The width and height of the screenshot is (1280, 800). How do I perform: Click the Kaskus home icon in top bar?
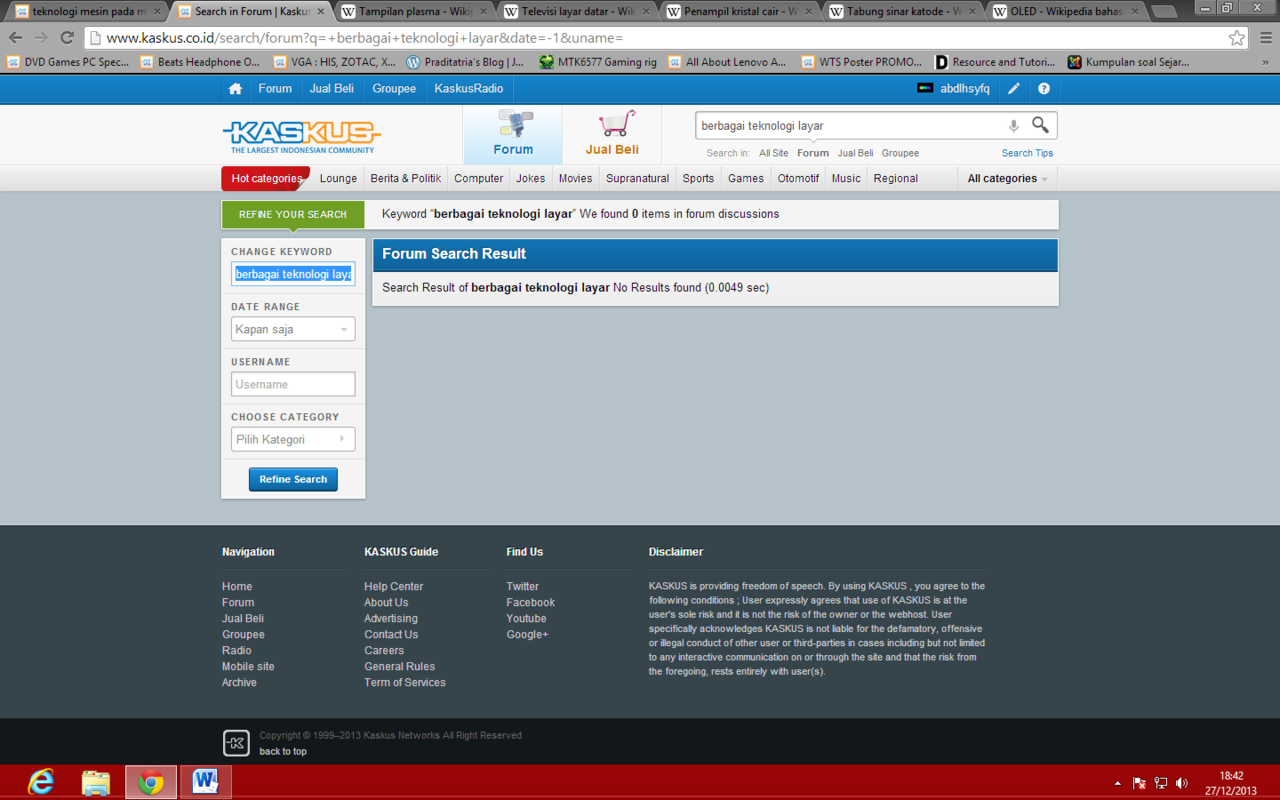pos(235,88)
